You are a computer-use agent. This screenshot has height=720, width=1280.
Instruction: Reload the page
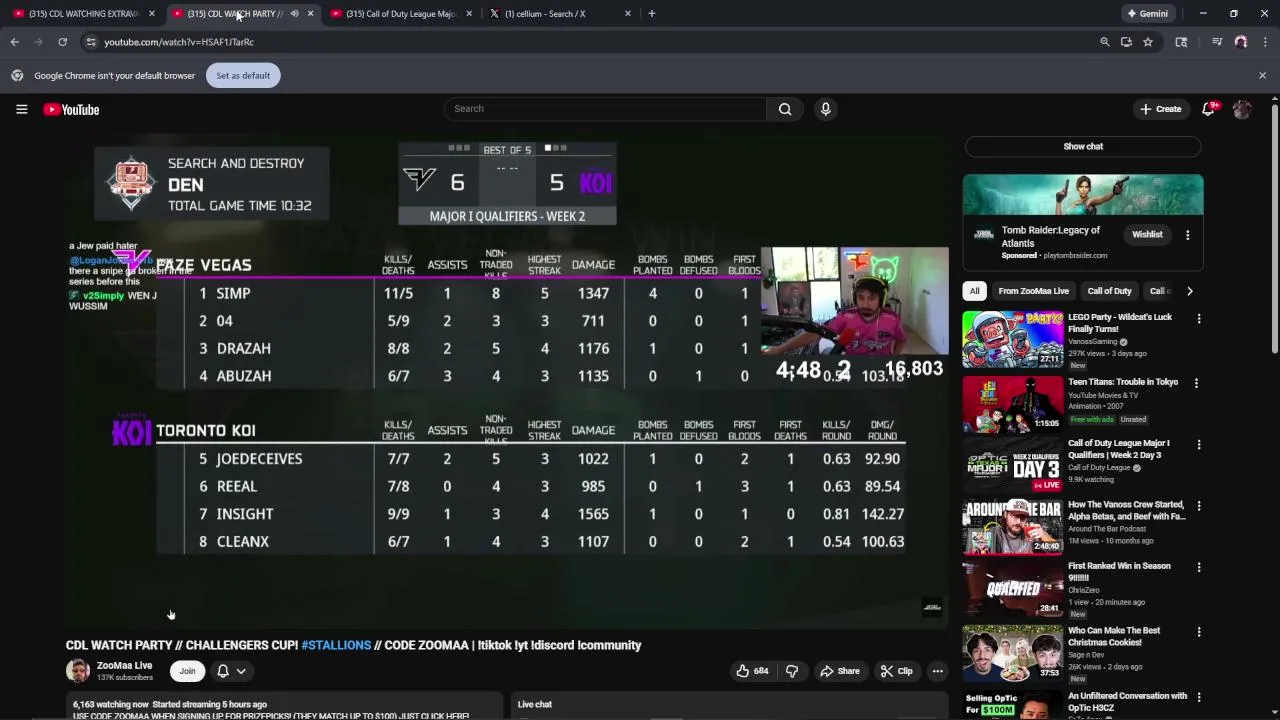tap(62, 42)
